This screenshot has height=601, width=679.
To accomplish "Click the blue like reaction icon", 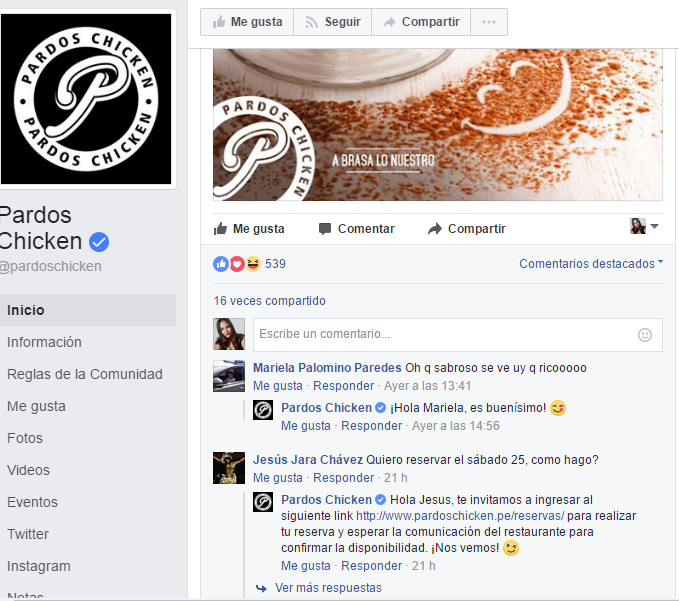I will coord(221,264).
